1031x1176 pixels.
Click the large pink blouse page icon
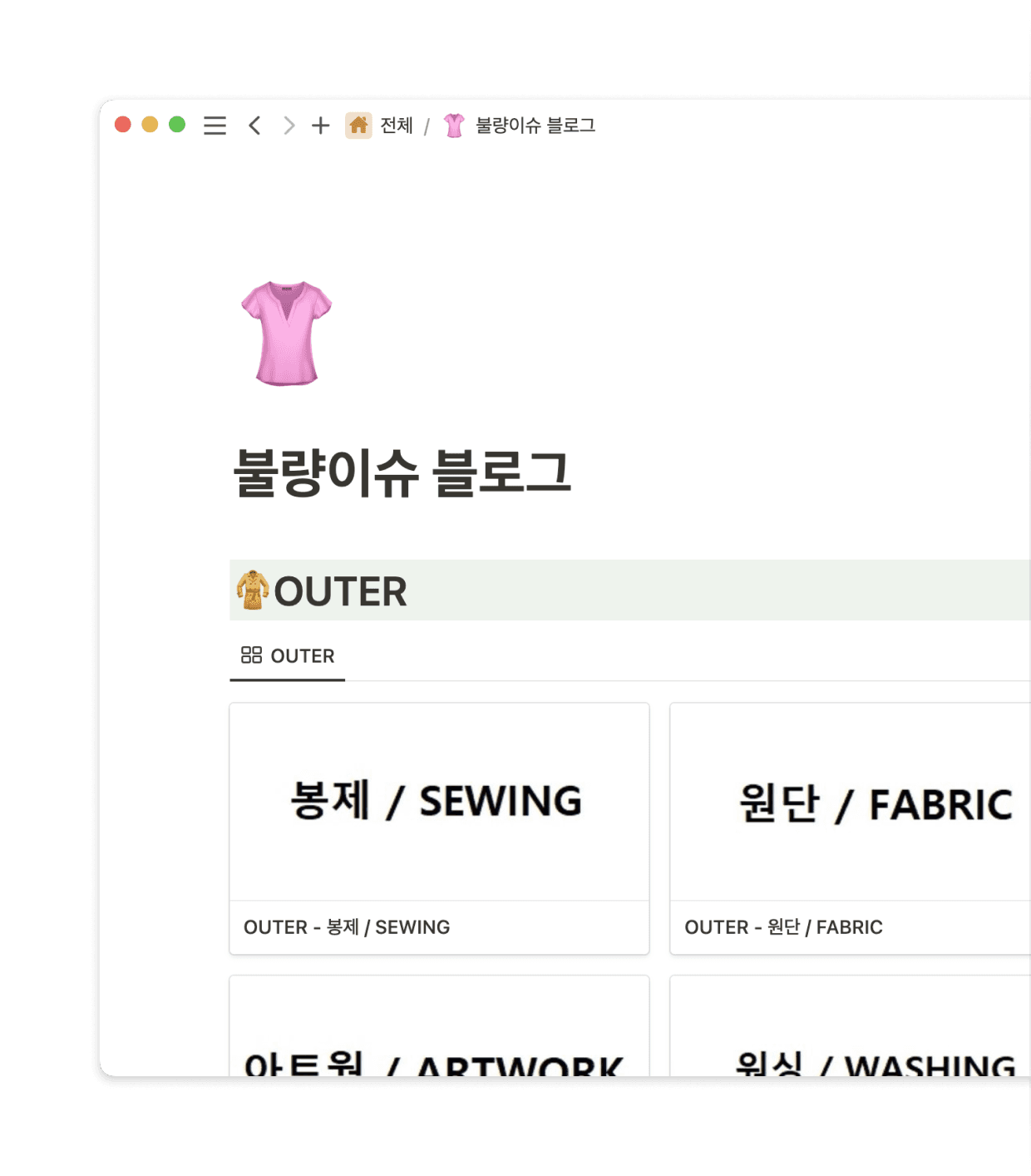pyautogui.click(x=286, y=334)
